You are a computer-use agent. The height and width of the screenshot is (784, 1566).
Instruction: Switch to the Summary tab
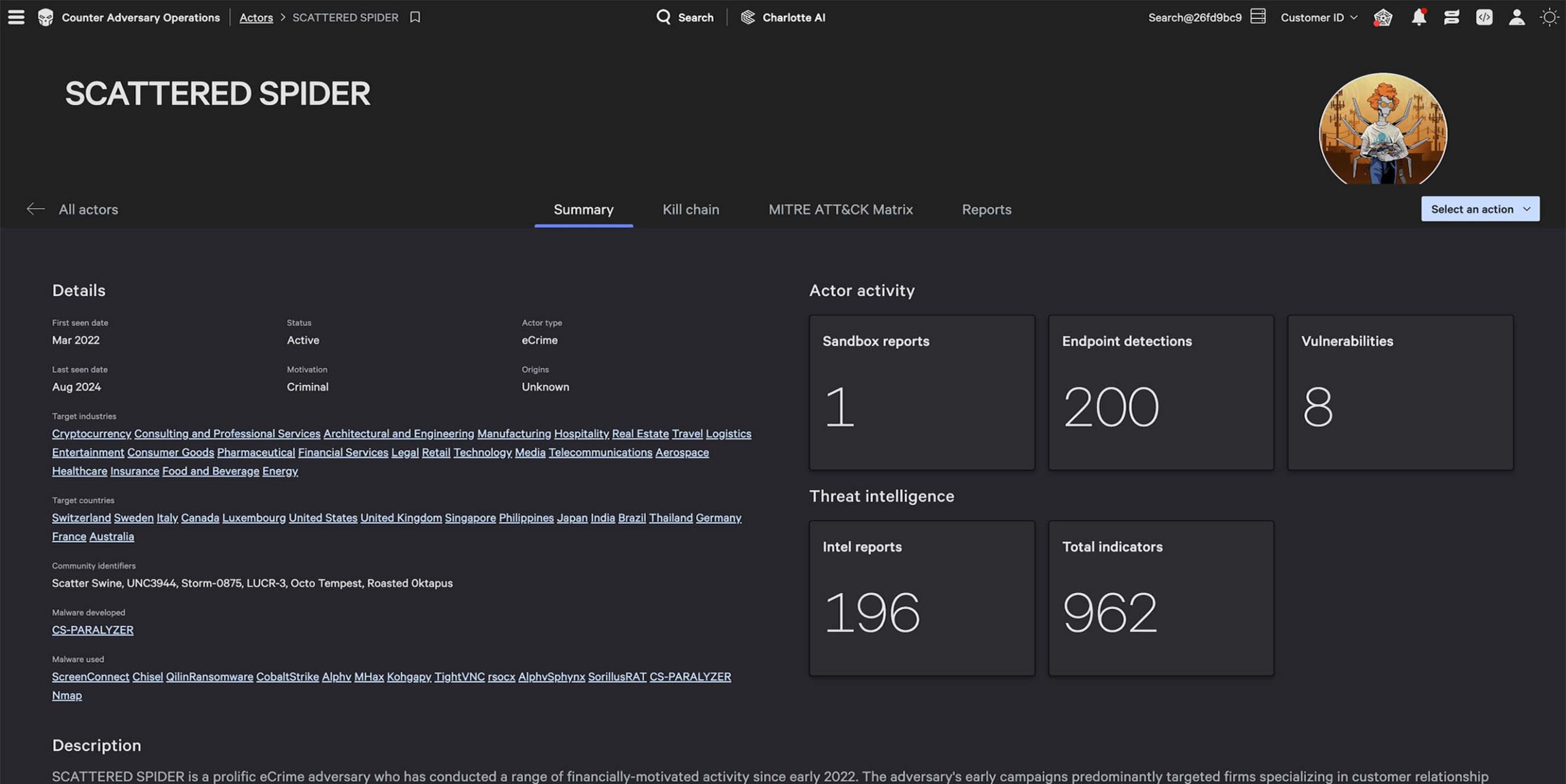(x=583, y=209)
